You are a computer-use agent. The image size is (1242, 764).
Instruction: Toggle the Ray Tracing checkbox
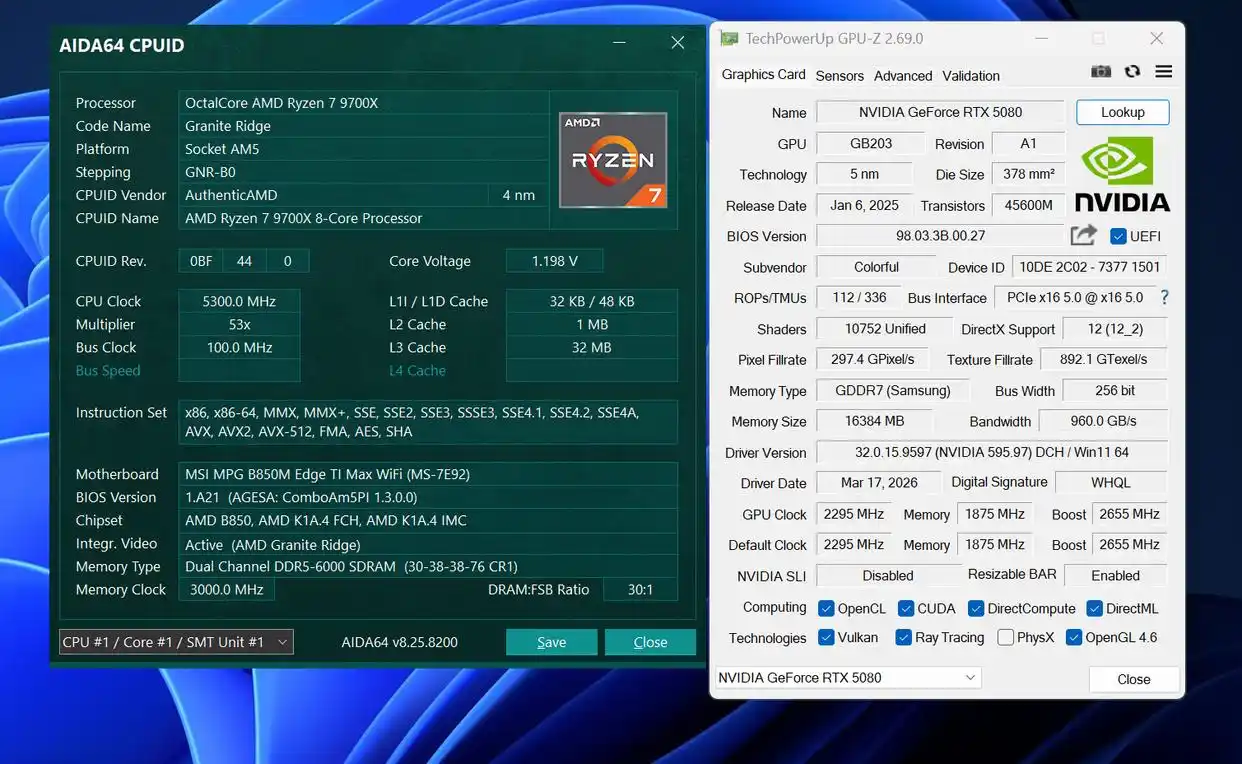click(x=903, y=637)
